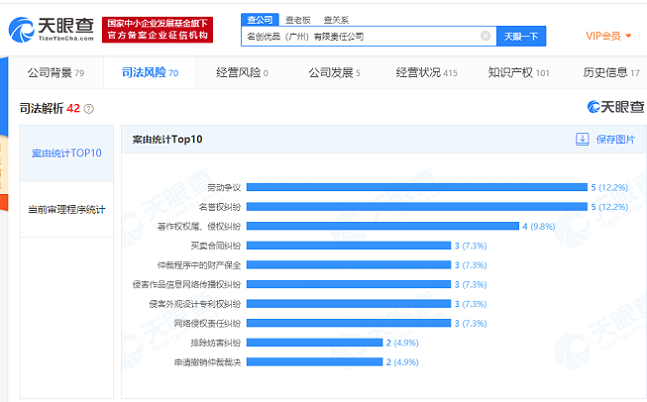Clear the search box with X icon

pyautogui.click(x=485, y=36)
